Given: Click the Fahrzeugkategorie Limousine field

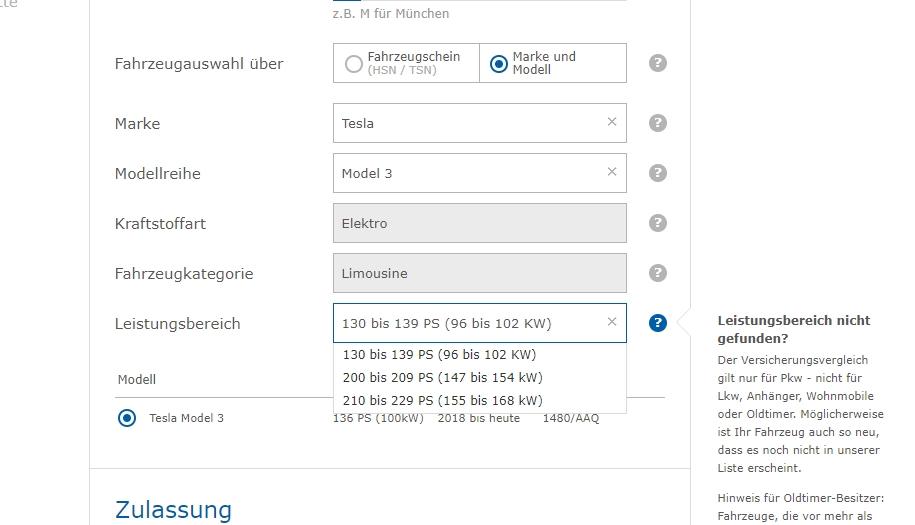Looking at the screenshot, I should (x=480, y=273).
